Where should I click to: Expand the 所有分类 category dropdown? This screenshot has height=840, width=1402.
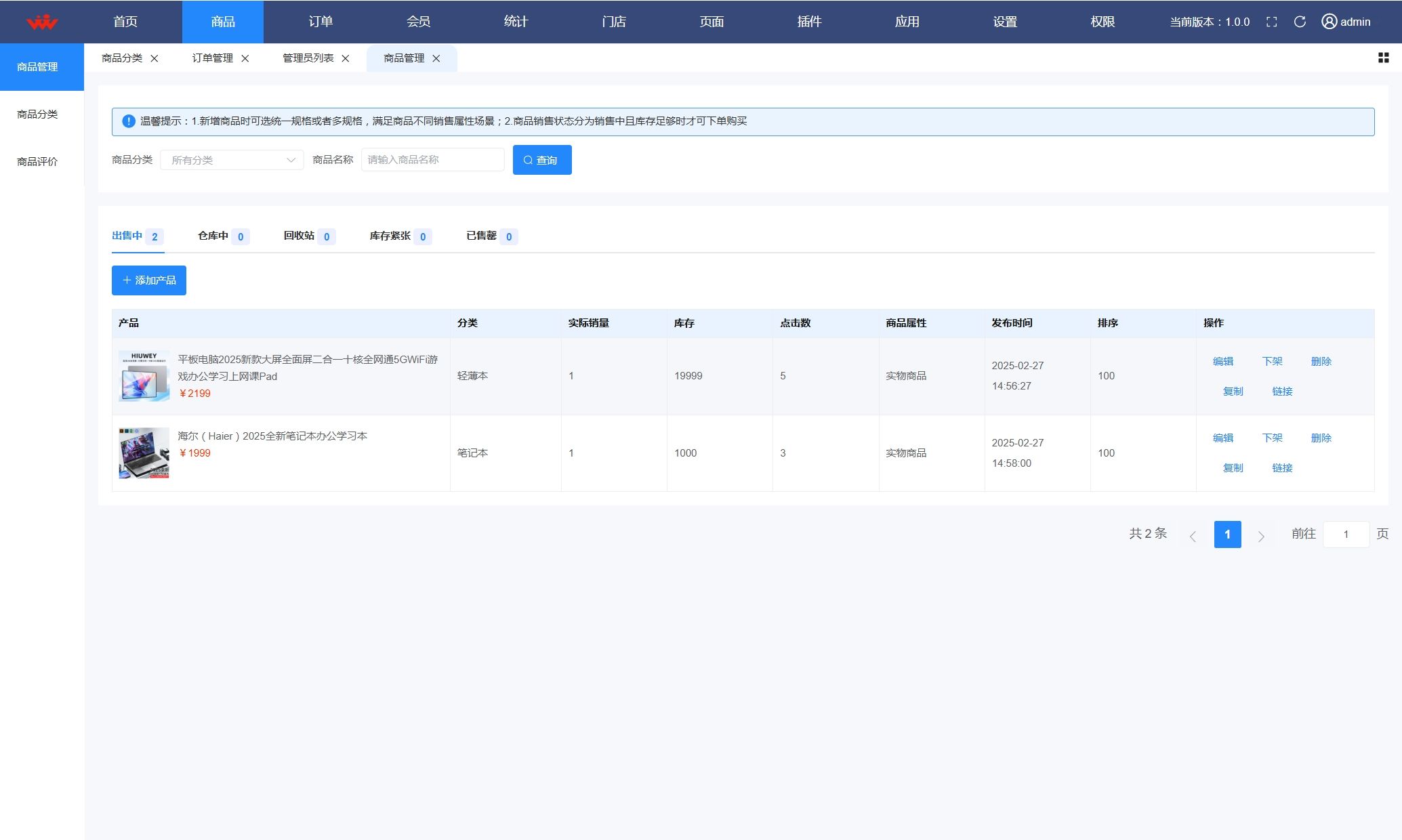[x=232, y=160]
